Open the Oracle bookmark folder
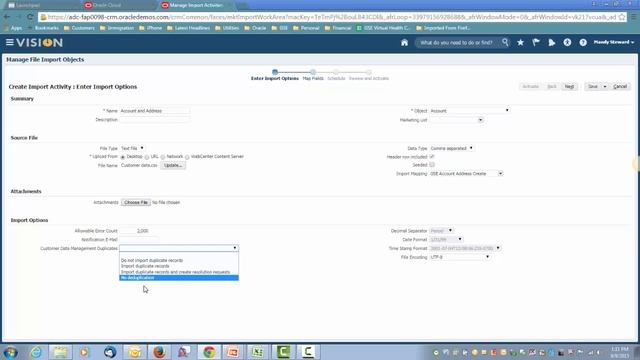 click(x=256, y=28)
